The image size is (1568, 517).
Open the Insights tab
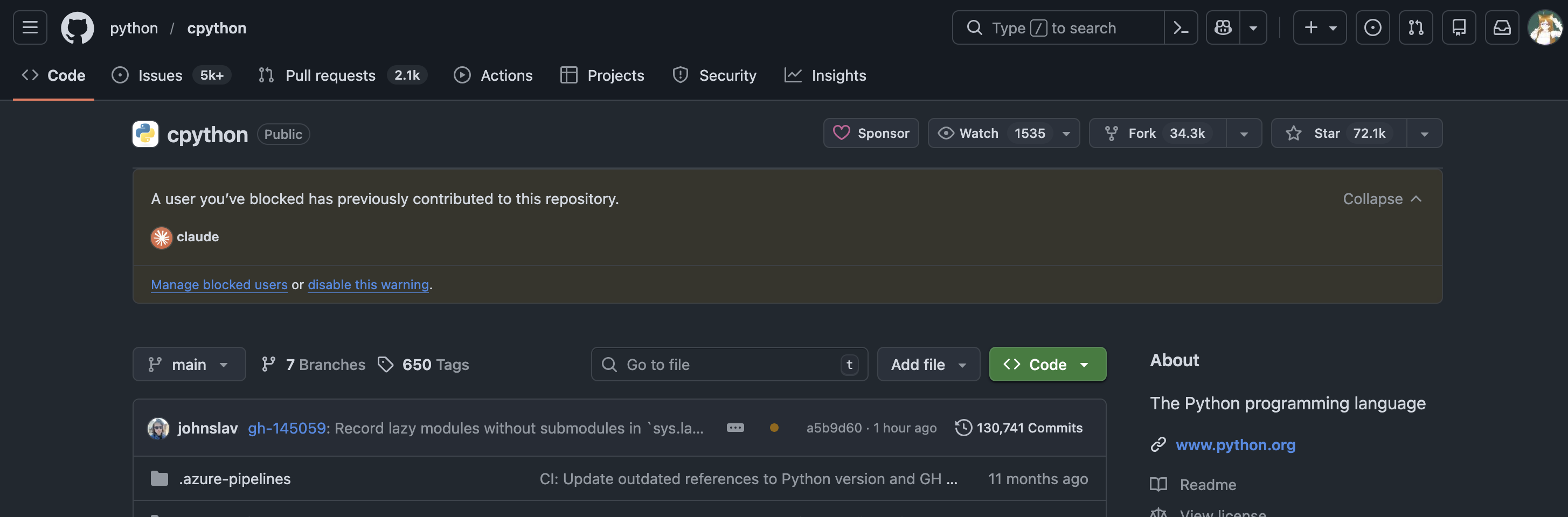(825, 75)
